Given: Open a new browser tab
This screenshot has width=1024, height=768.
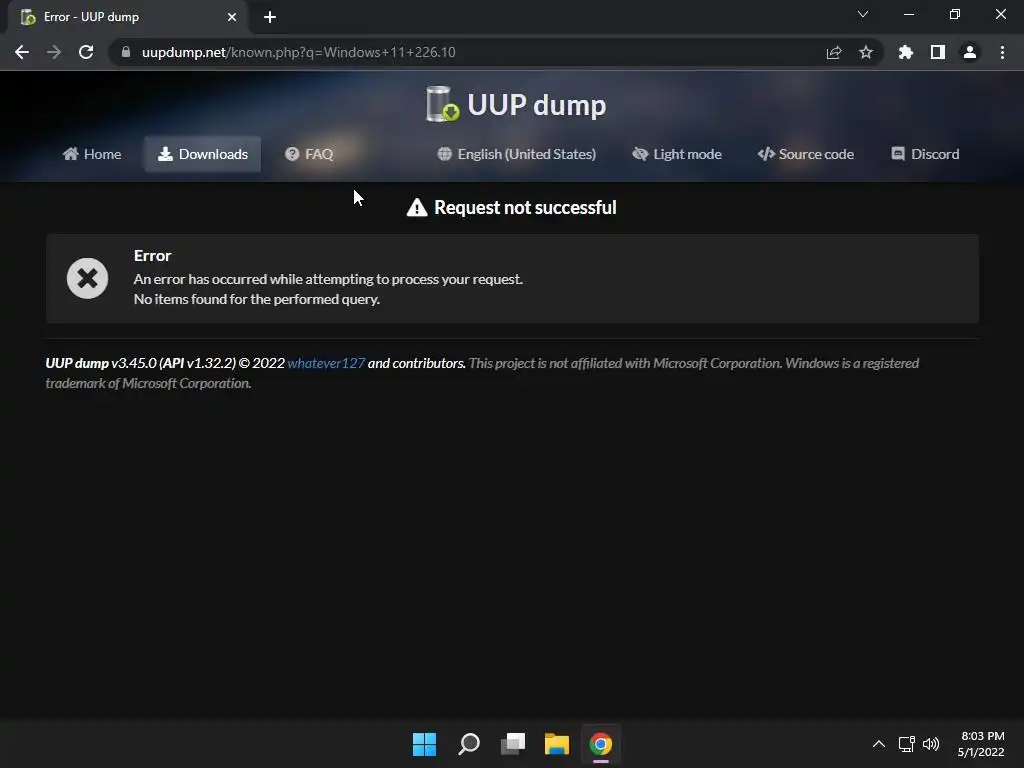Looking at the screenshot, I should 270,17.
